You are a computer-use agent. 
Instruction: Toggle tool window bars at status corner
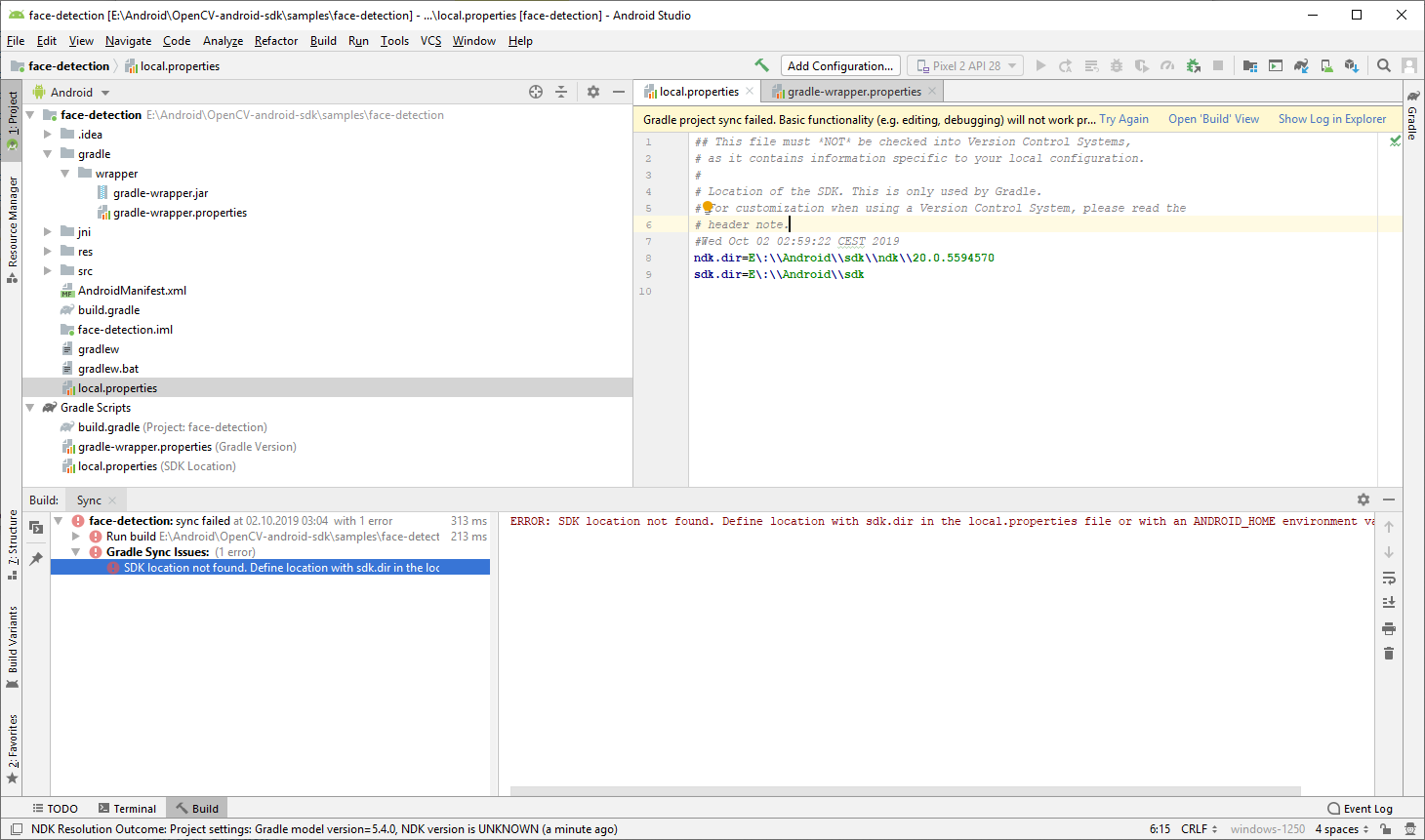point(16,829)
